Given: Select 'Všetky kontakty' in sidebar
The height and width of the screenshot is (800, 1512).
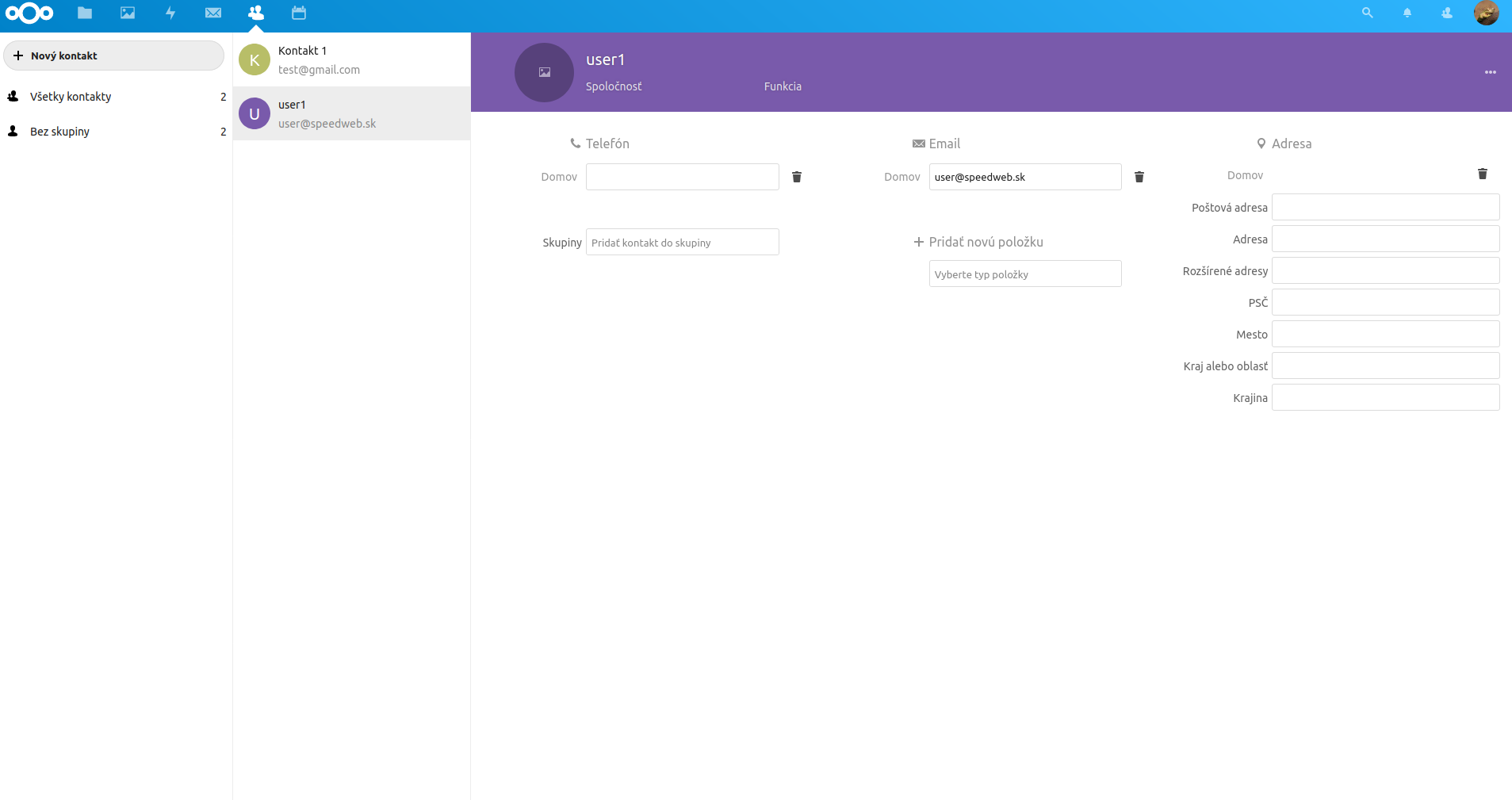Looking at the screenshot, I should (x=71, y=97).
